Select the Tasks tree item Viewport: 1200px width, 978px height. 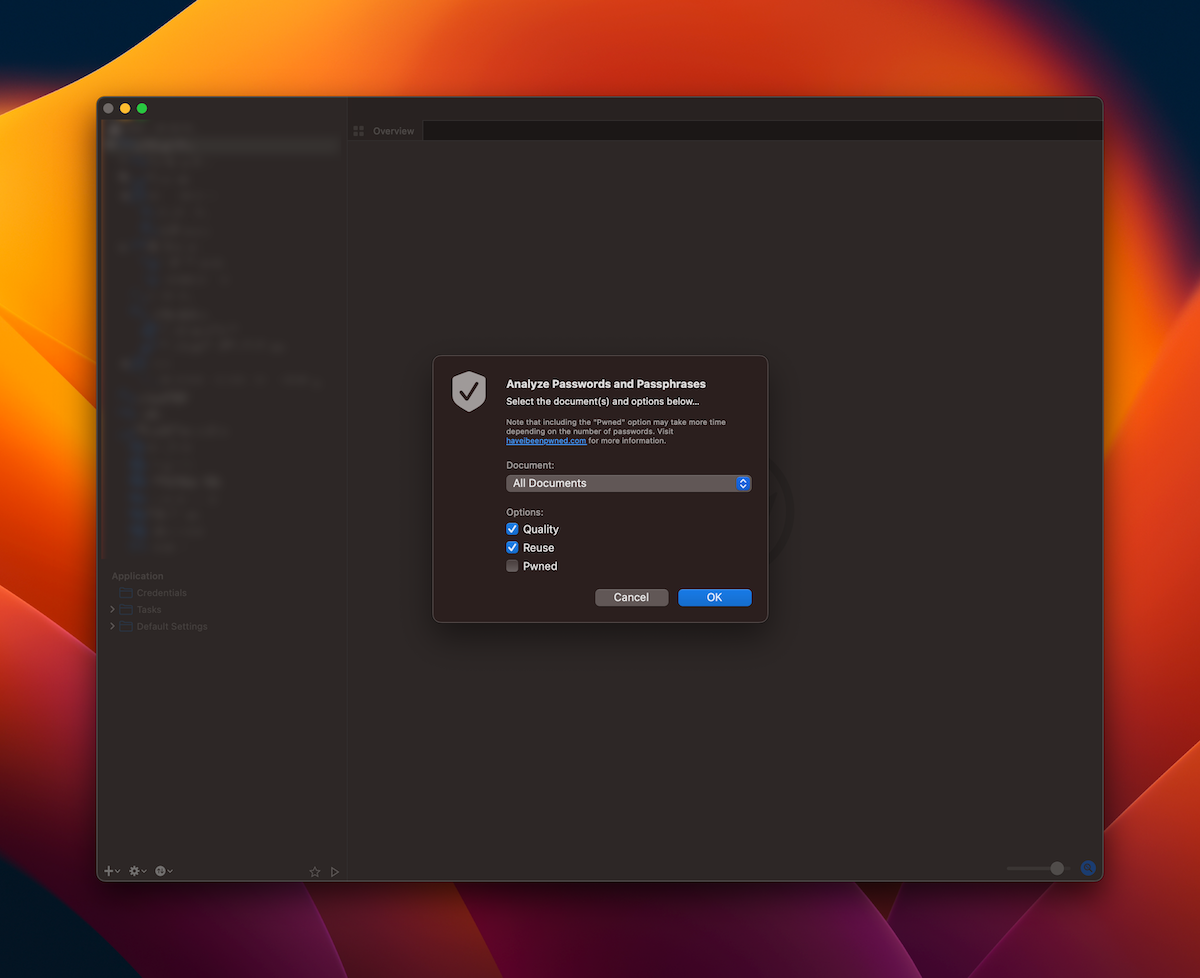(x=149, y=609)
